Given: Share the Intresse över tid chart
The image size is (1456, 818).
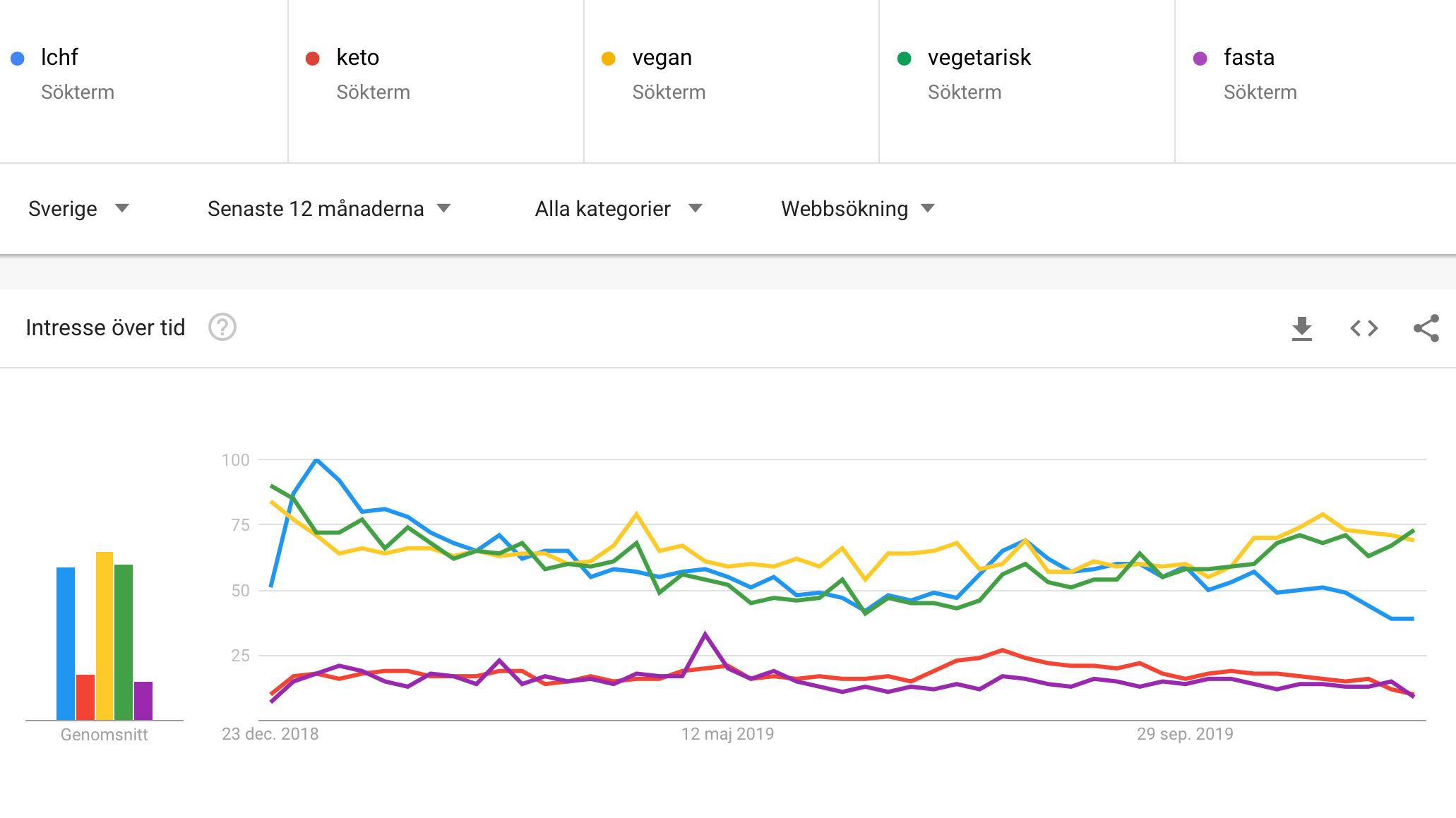Looking at the screenshot, I should (1426, 328).
